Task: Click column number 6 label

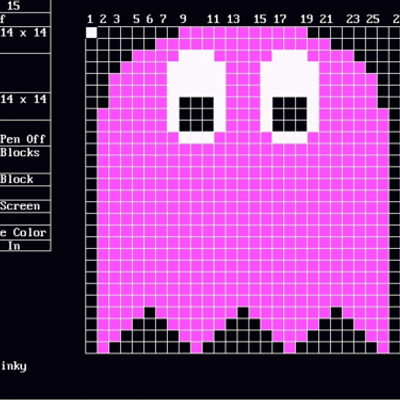Action: [150, 19]
